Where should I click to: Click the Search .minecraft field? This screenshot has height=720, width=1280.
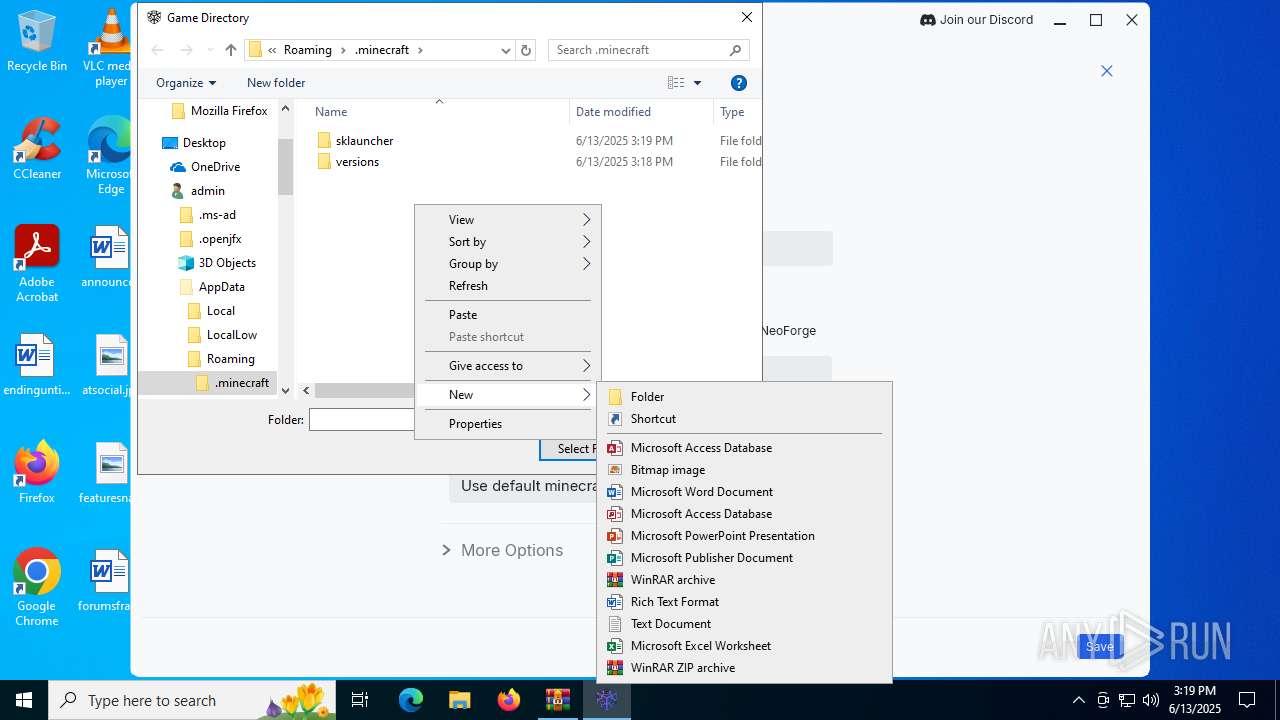pyautogui.click(x=648, y=50)
